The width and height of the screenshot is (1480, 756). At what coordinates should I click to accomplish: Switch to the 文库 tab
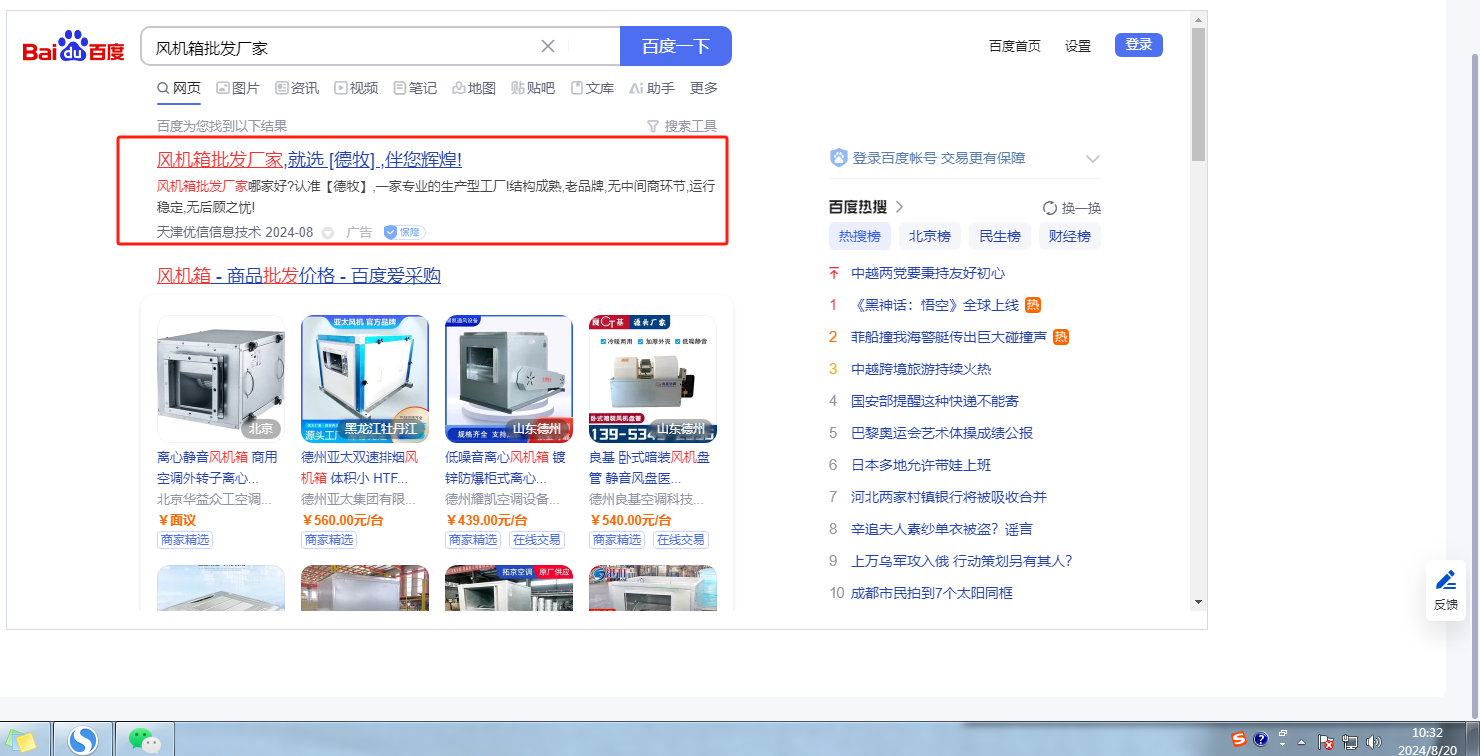pos(592,88)
